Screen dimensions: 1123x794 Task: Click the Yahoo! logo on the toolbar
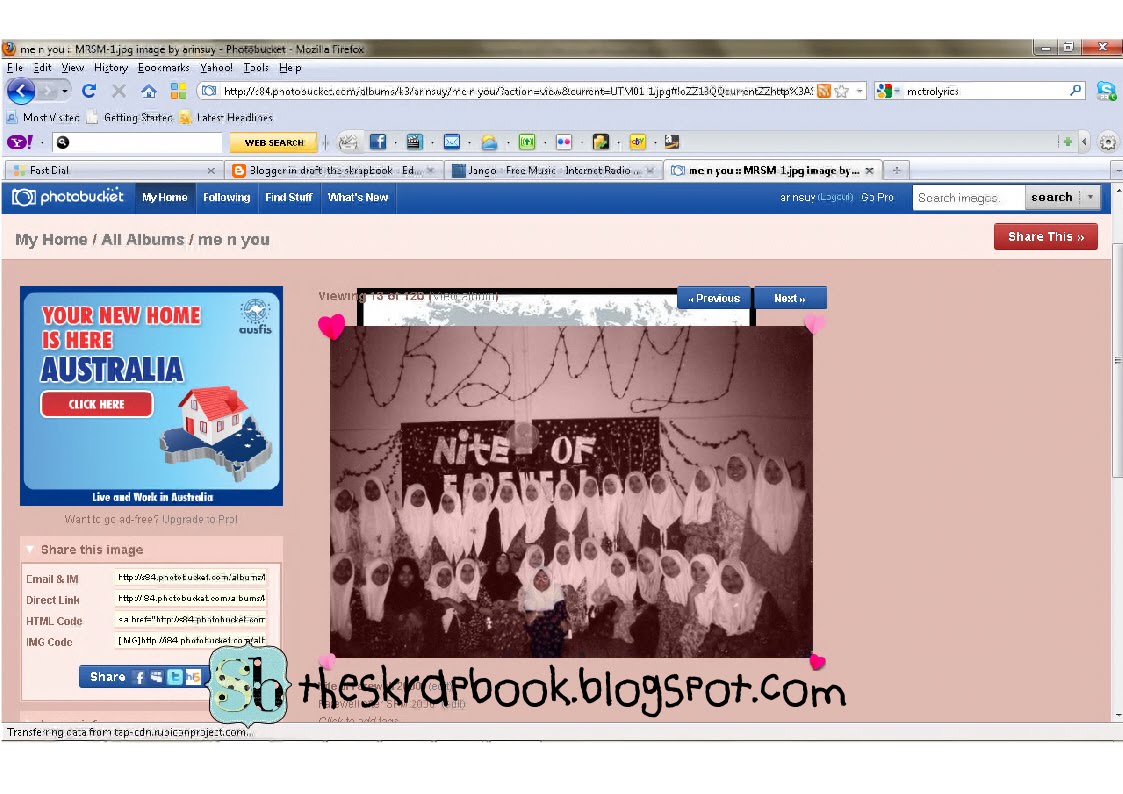tap(19, 142)
